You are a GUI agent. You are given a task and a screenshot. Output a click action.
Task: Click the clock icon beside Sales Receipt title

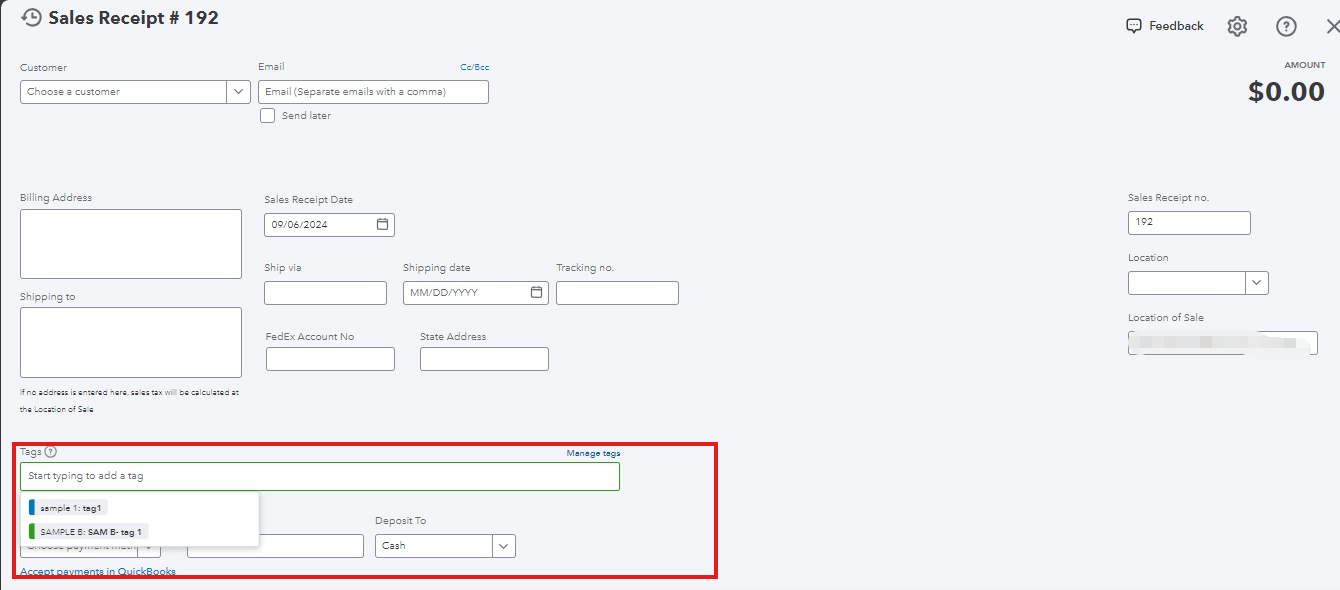click(x=30, y=17)
